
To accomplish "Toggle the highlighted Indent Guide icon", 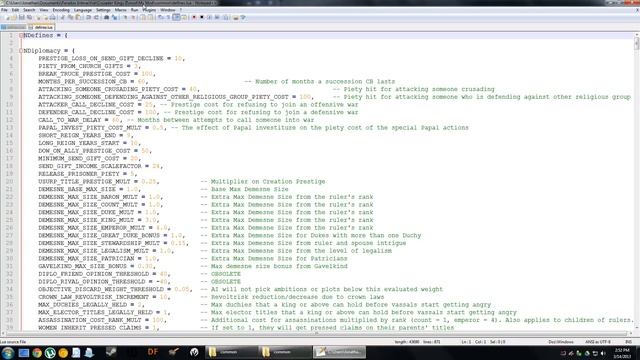I will [x=176, y=18].
